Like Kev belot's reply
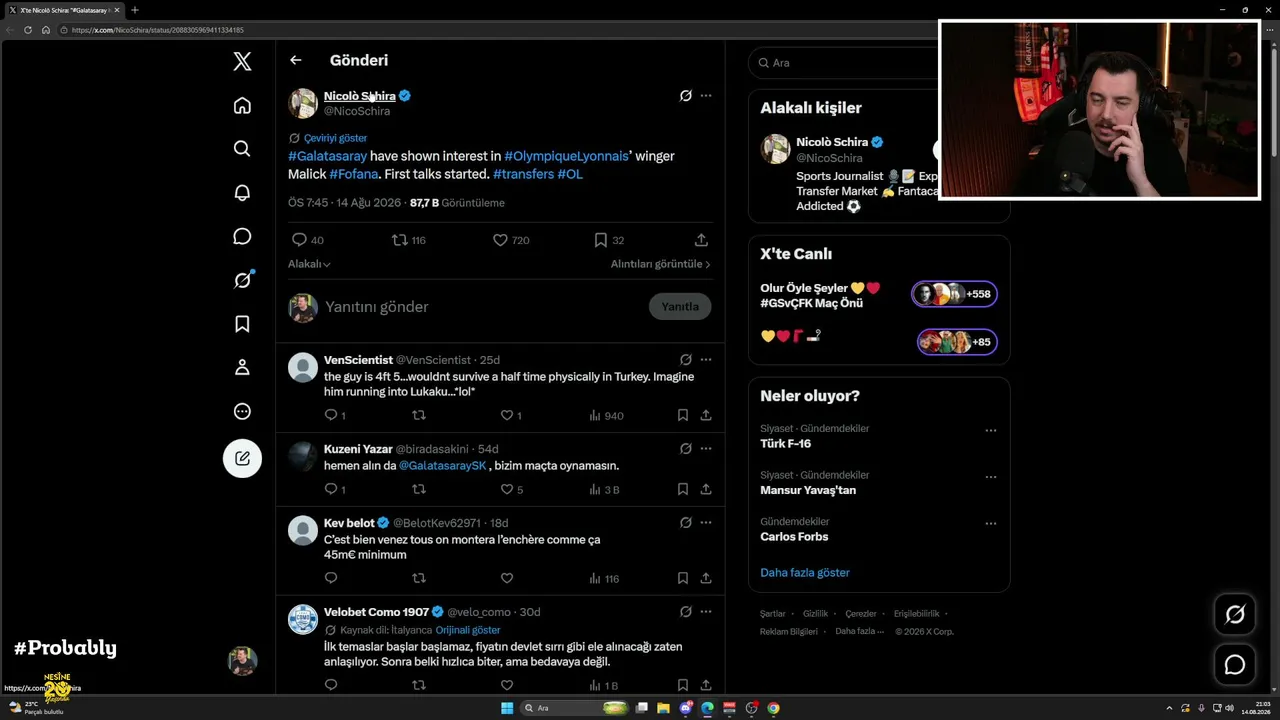 coord(507,578)
